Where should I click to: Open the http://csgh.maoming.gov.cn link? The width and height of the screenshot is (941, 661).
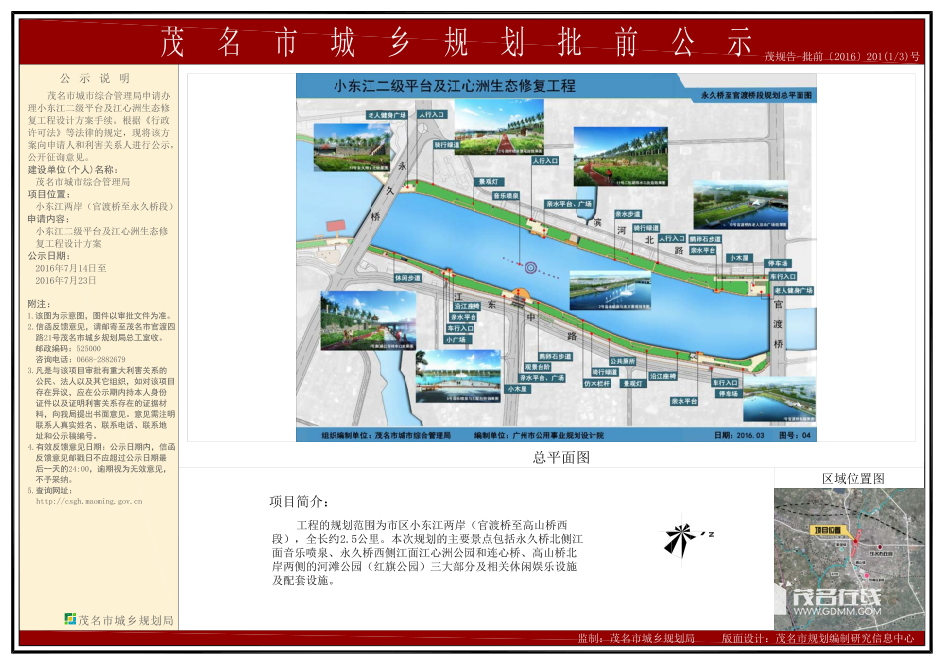89,501
